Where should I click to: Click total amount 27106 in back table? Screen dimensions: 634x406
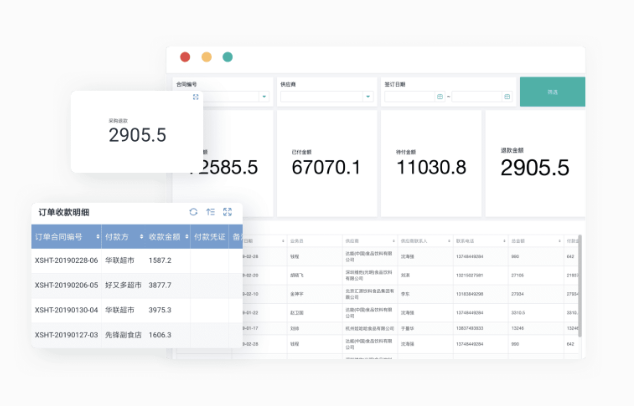(517, 275)
